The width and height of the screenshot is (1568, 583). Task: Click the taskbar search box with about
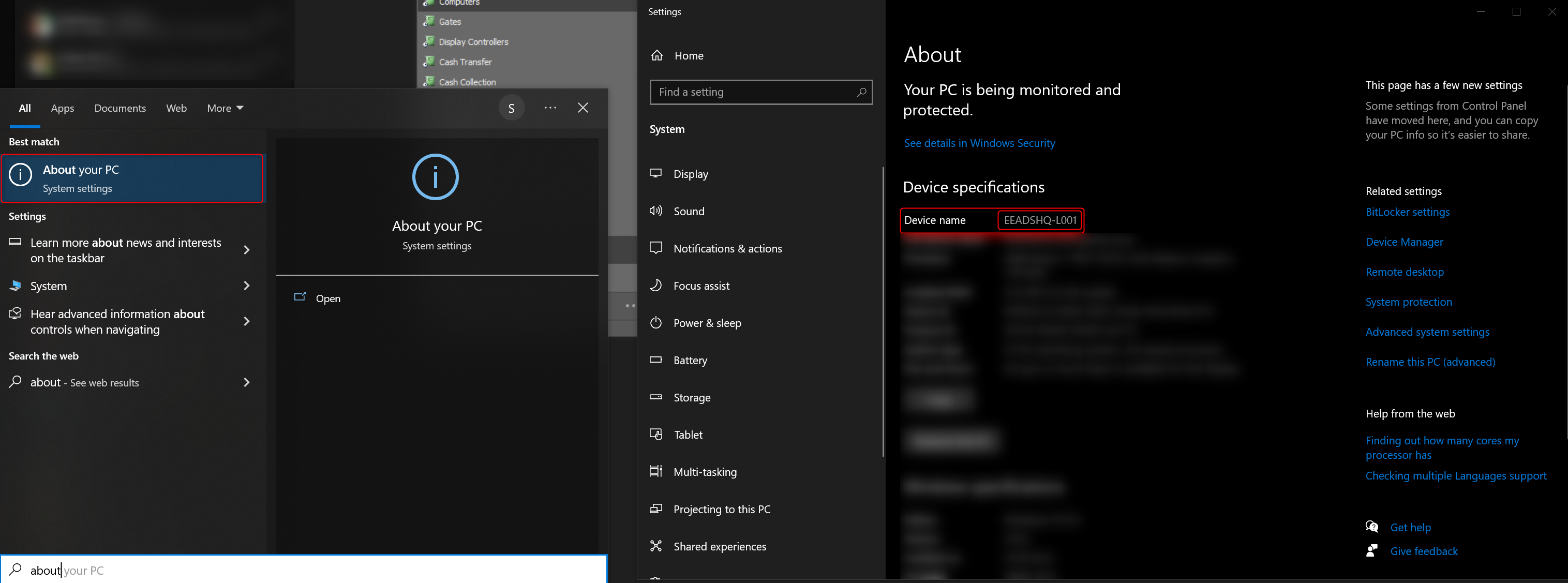point(303,570)
